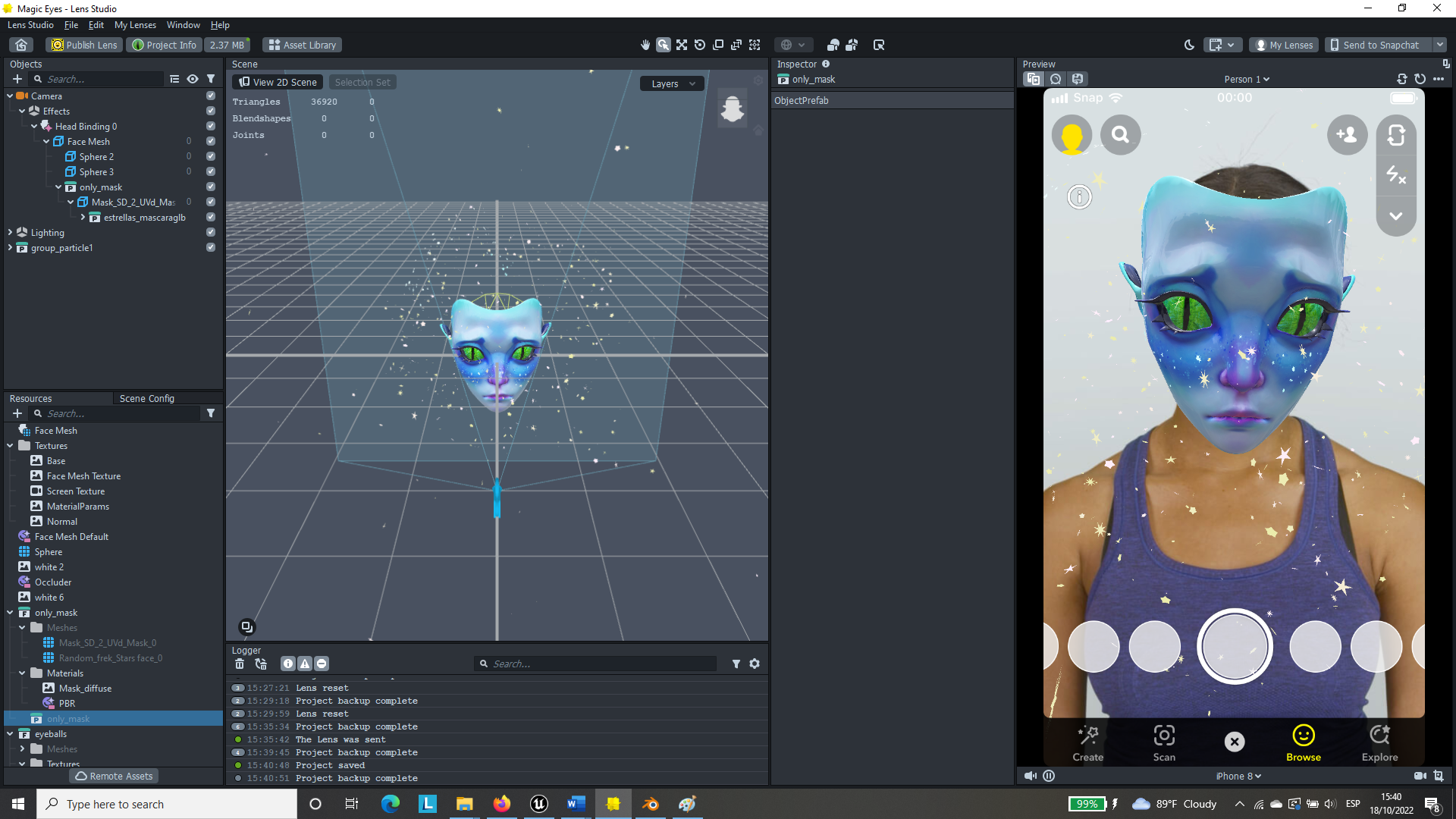Expand the Lighting tree item

(10, 233)
